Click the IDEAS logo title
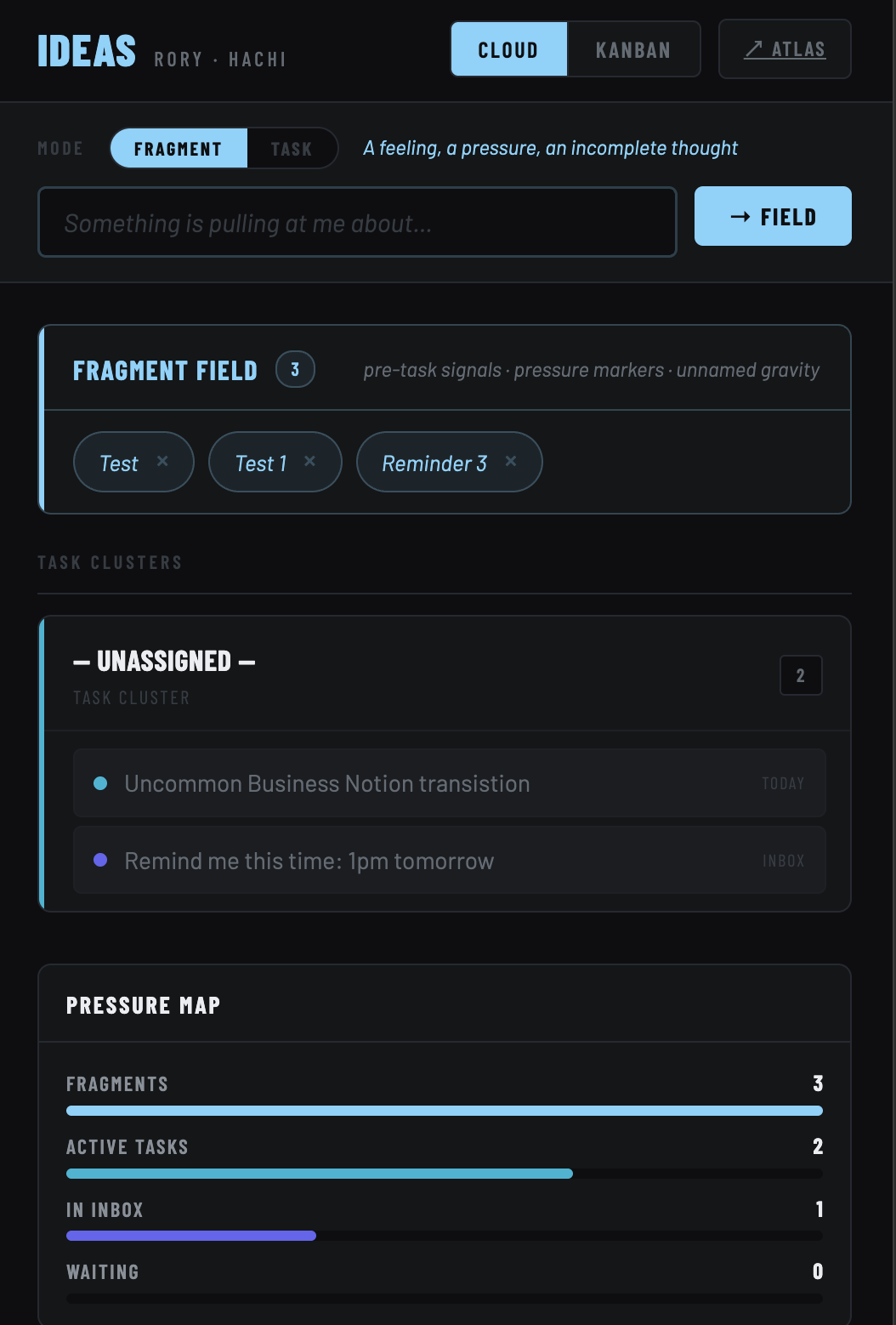This screenshot has width=896, height=1325. click(x=87, y=51)
